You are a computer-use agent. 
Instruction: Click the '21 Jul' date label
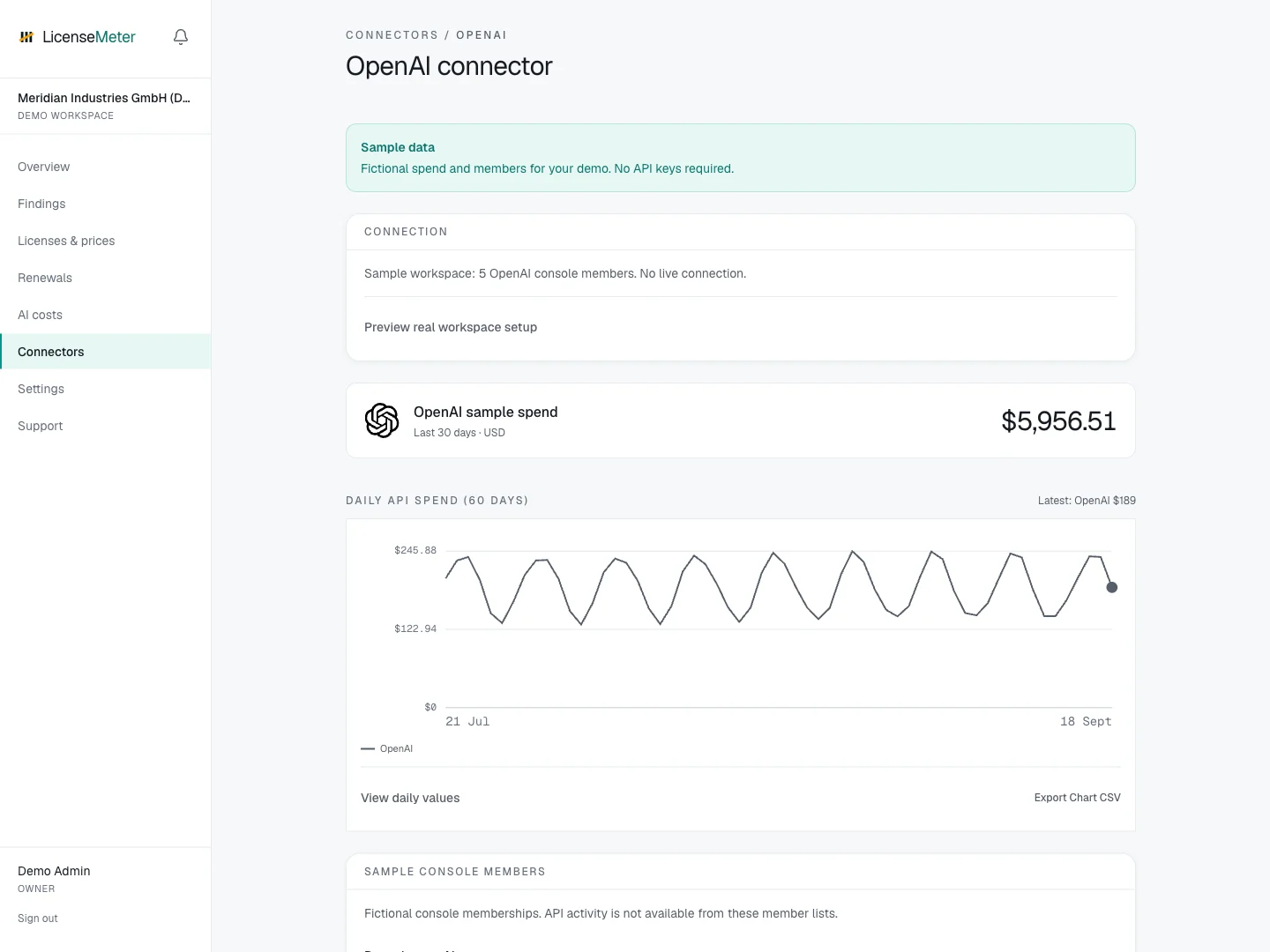point(467,721)
